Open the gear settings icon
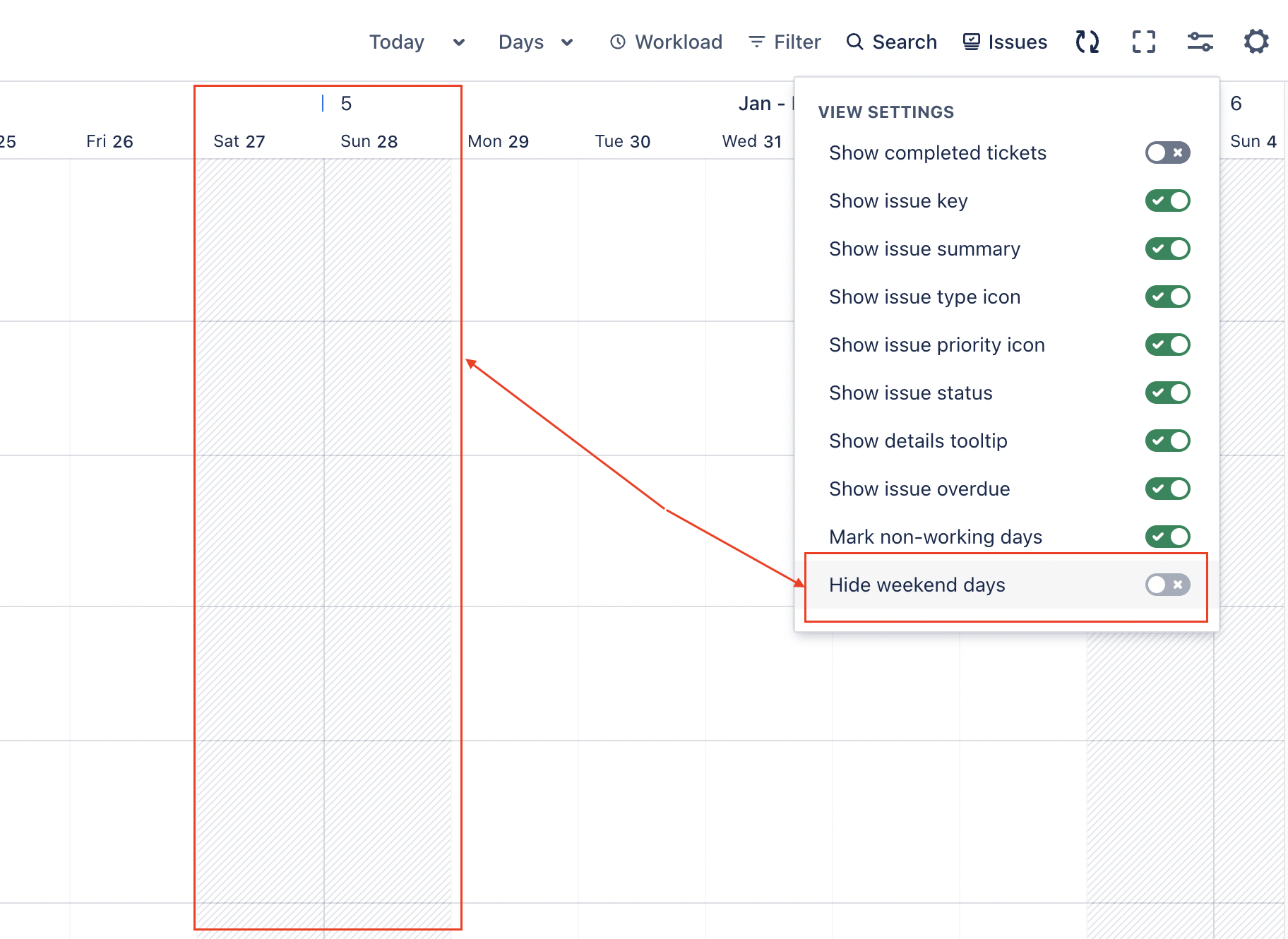 coord(1256,42)
